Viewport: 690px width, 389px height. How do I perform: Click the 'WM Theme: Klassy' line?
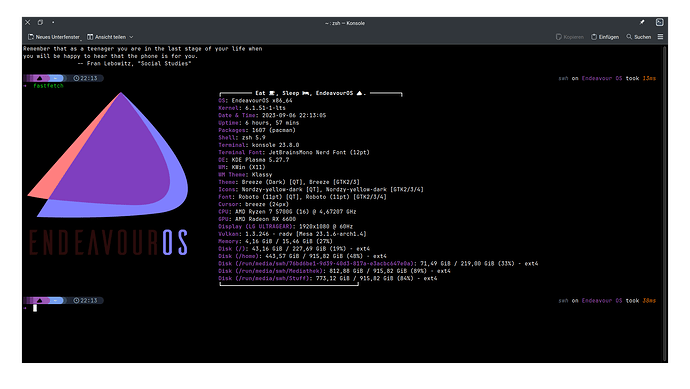(245, 175)
